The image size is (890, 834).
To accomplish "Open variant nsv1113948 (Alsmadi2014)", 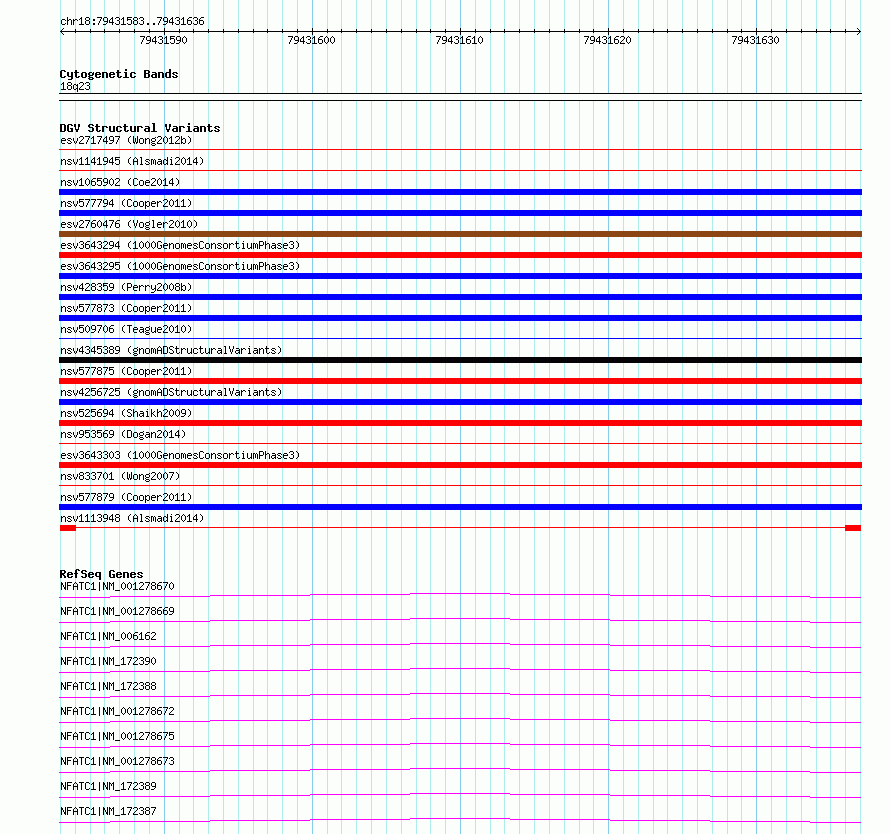I will 132,518.
